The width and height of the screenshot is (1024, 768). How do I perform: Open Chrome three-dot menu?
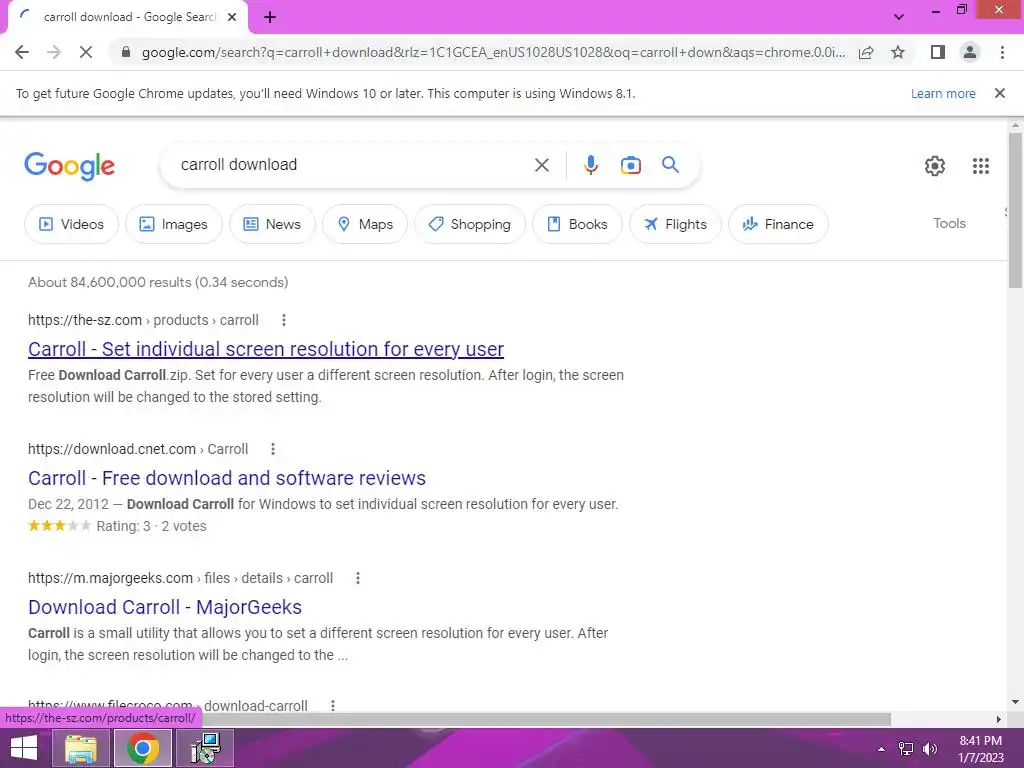pos(1002,52)
